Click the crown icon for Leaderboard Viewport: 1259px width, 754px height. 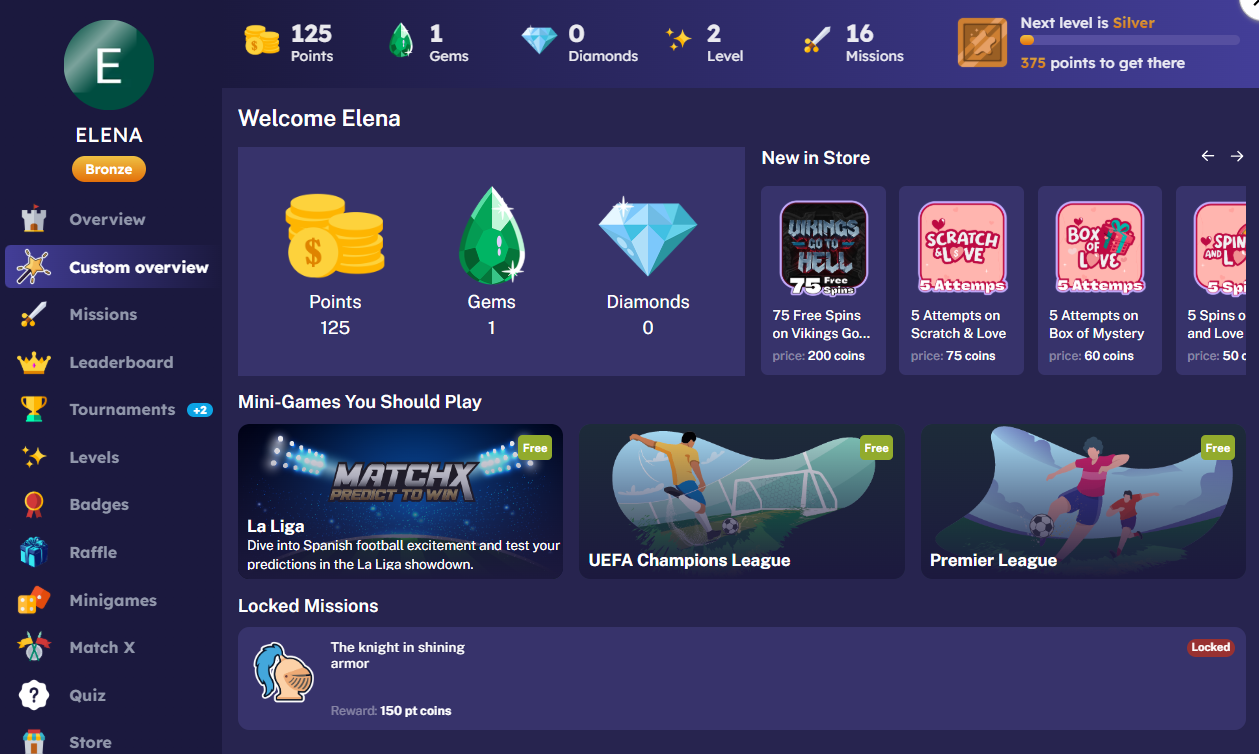pyautogui.click(x=34, y=362)
